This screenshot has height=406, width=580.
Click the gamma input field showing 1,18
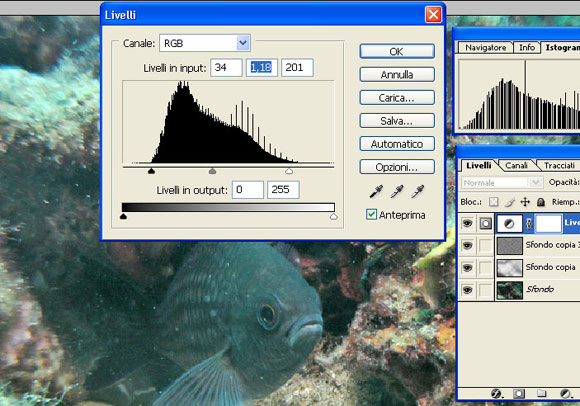click(x=262, y=67)
